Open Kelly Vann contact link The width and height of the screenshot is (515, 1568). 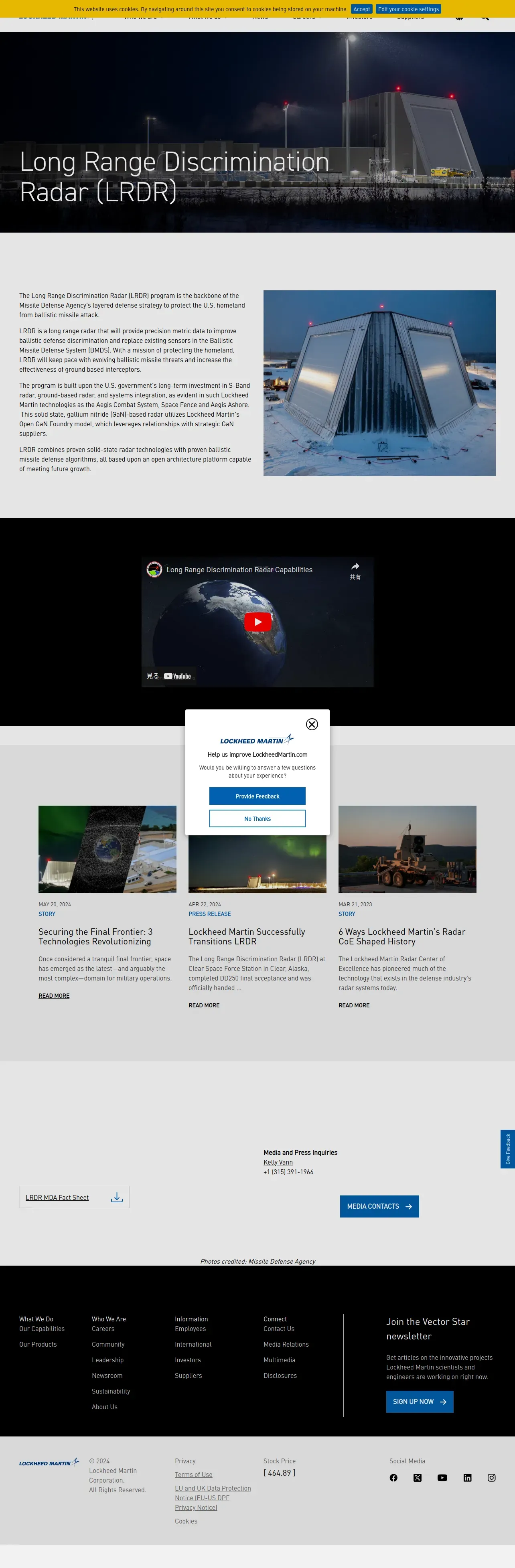click(278, 1162)
